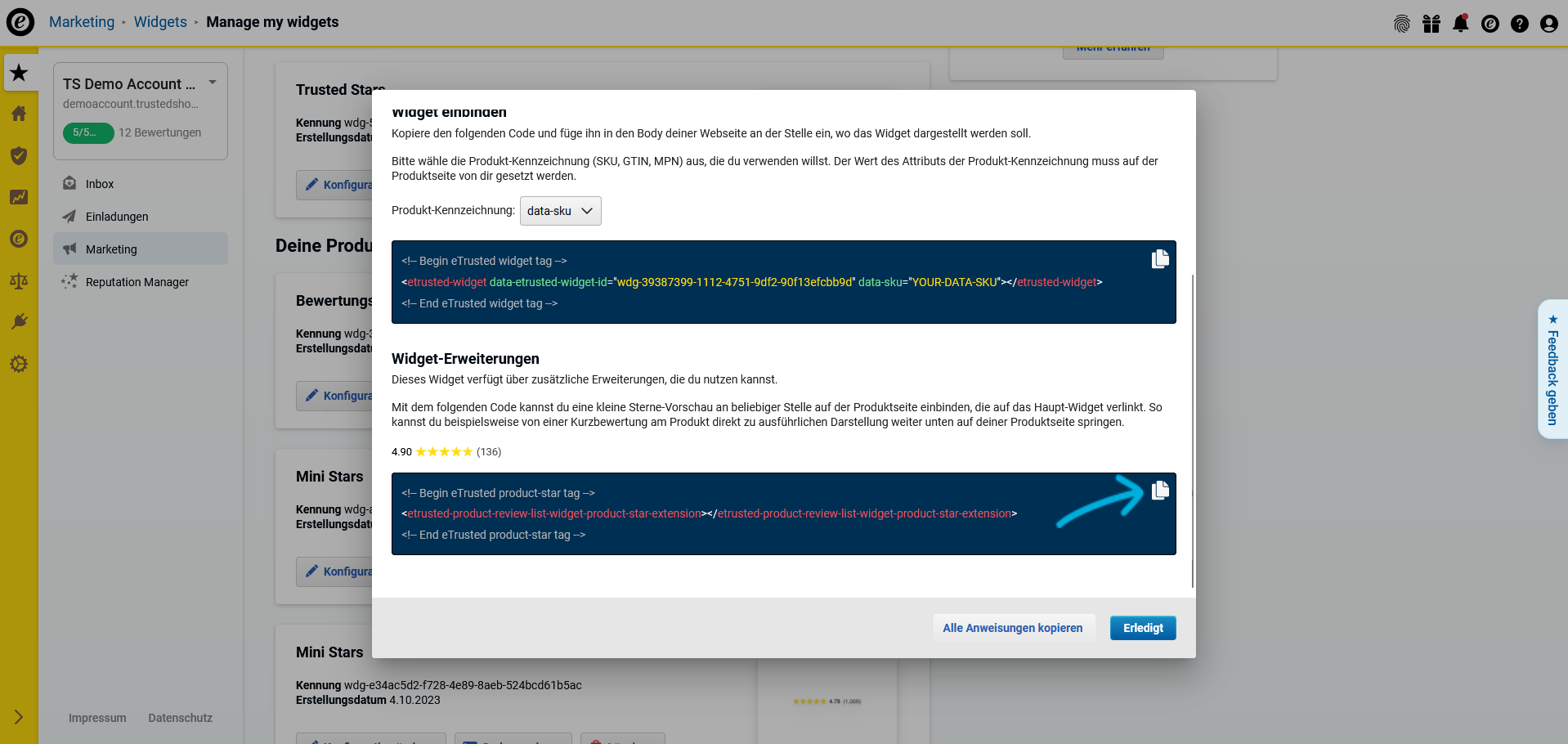Open settings gear icon in left sidebar
The image size is (1568, 744).
pos(19,364)
